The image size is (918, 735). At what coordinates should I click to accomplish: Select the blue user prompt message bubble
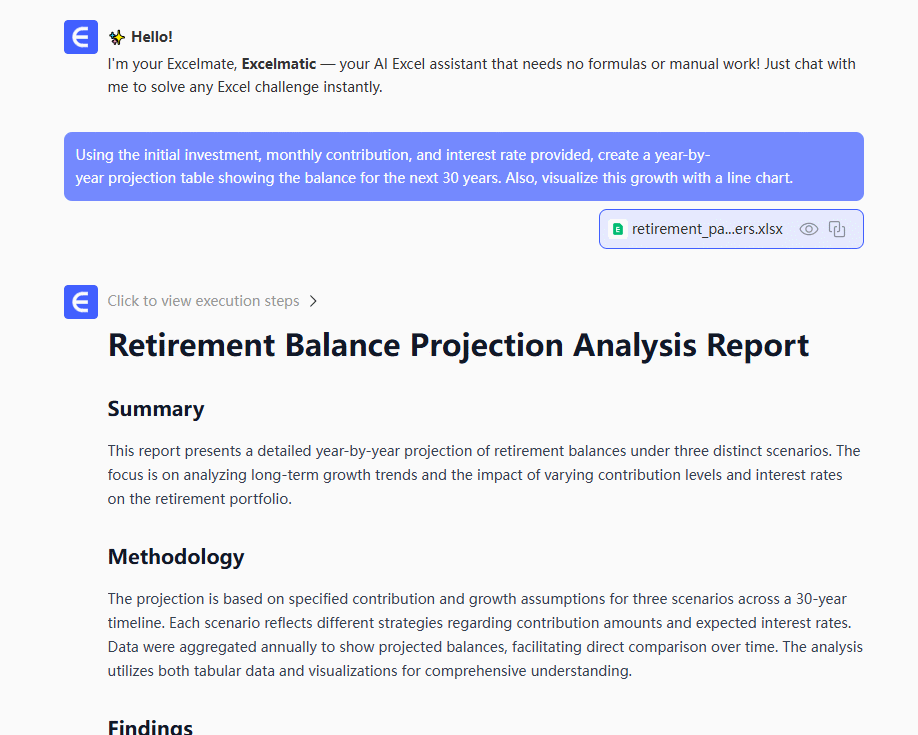tap(463, 166)
